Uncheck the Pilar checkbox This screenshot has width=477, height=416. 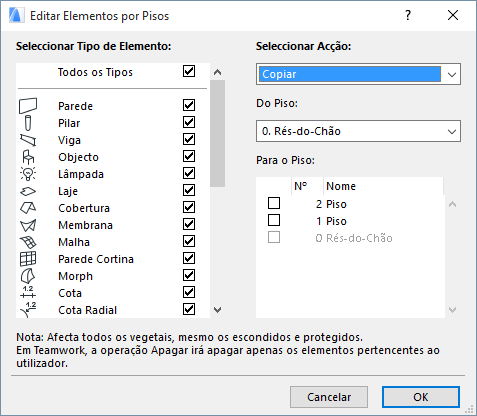tap(189, 122)
